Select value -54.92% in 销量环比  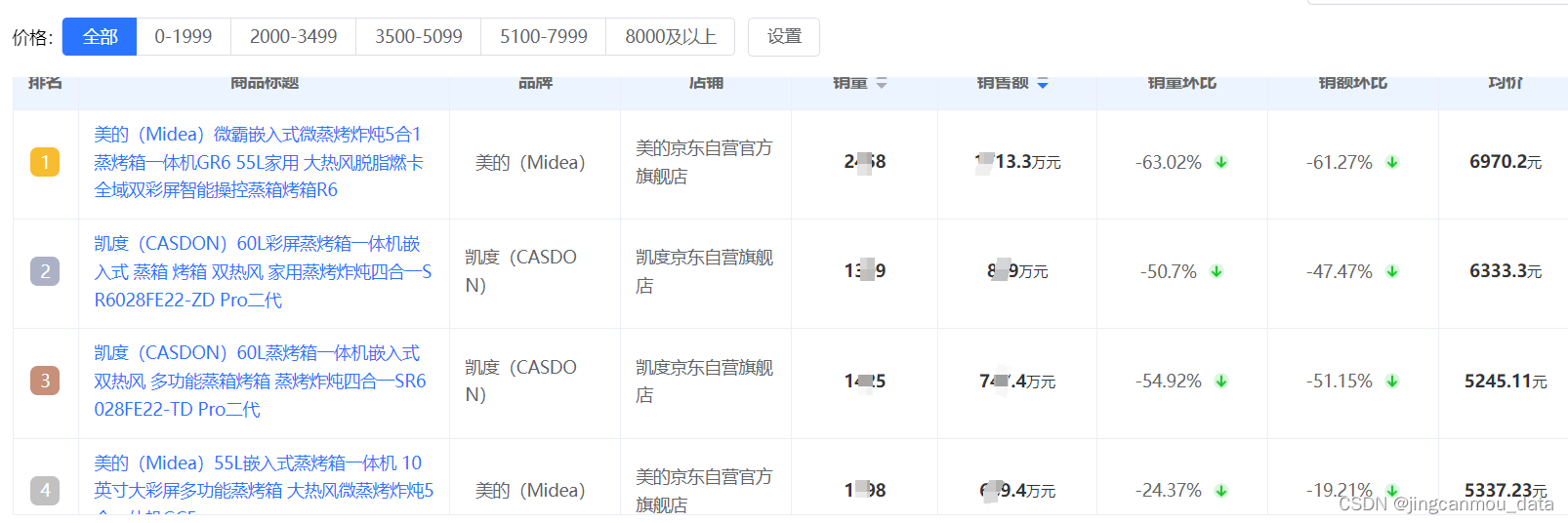[1169, 381]
